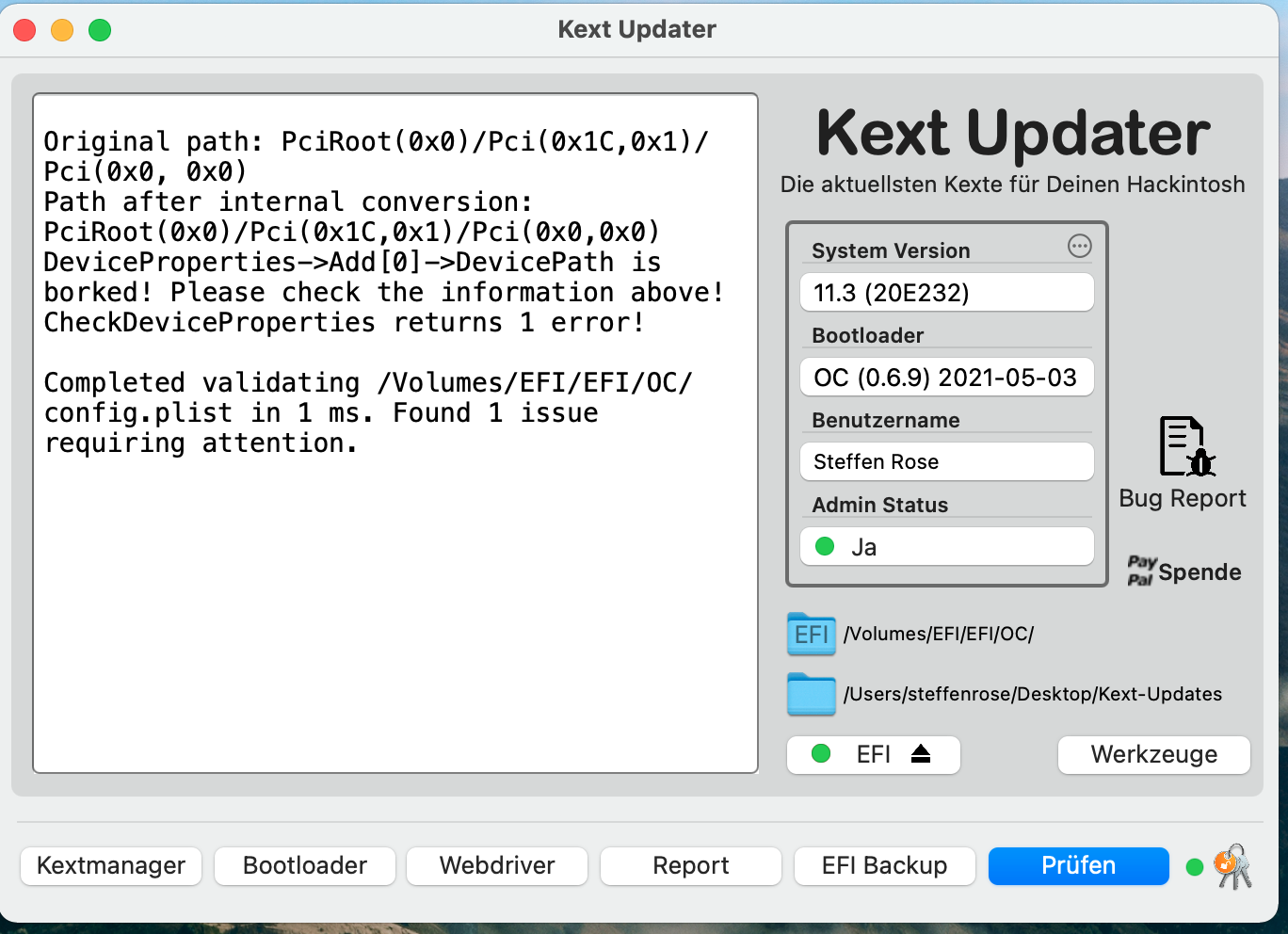Generate a Report
Image resolution: width=1288 pixels, height=934 pixels.
(691, 866)
